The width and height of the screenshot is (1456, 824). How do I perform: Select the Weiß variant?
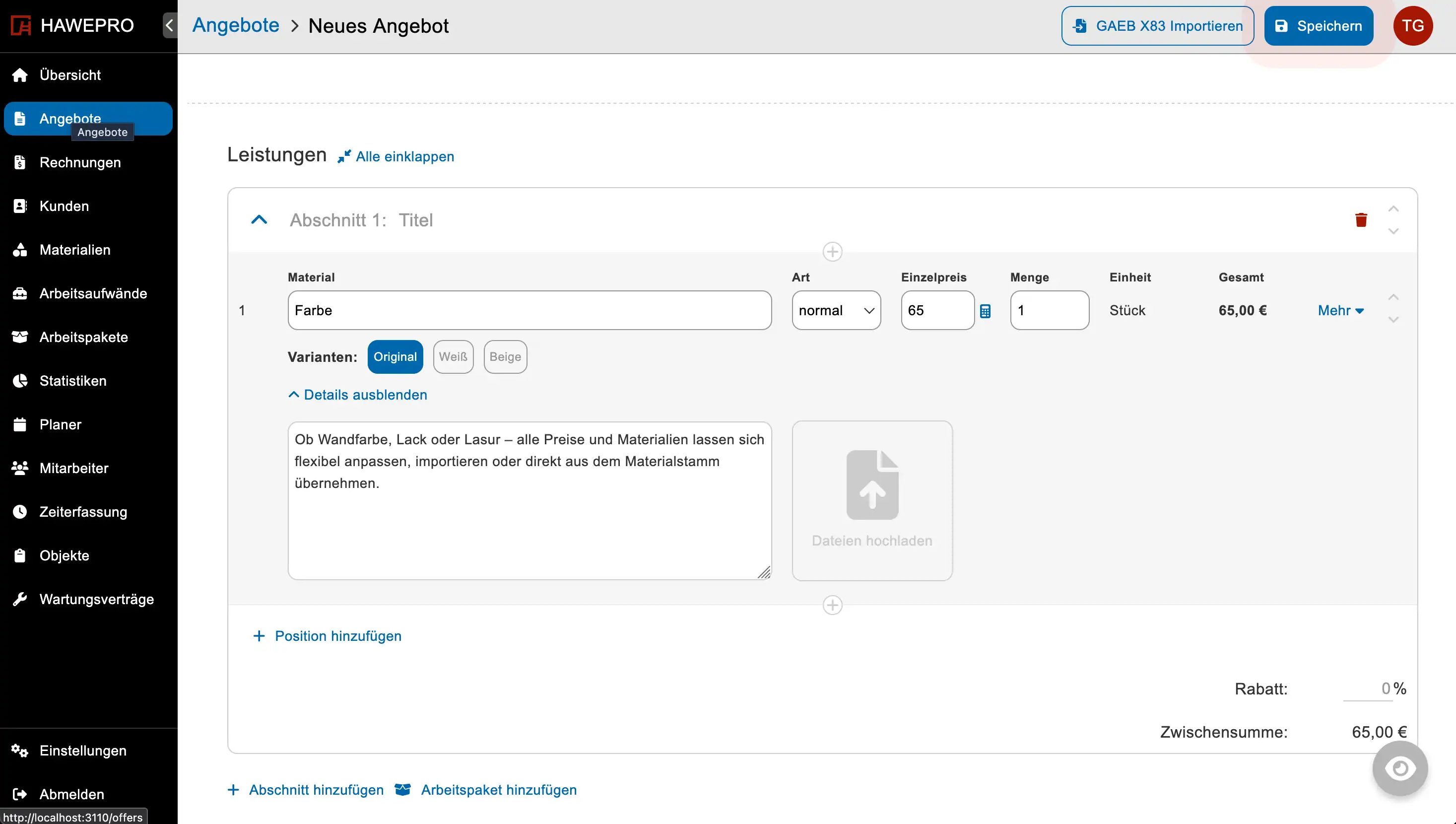(453, 356)
